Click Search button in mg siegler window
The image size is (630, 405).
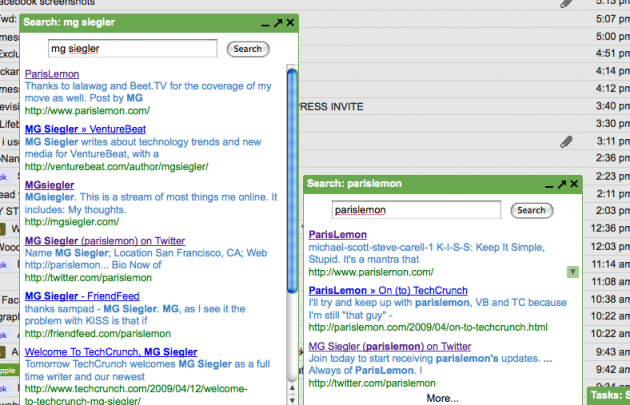248,49
